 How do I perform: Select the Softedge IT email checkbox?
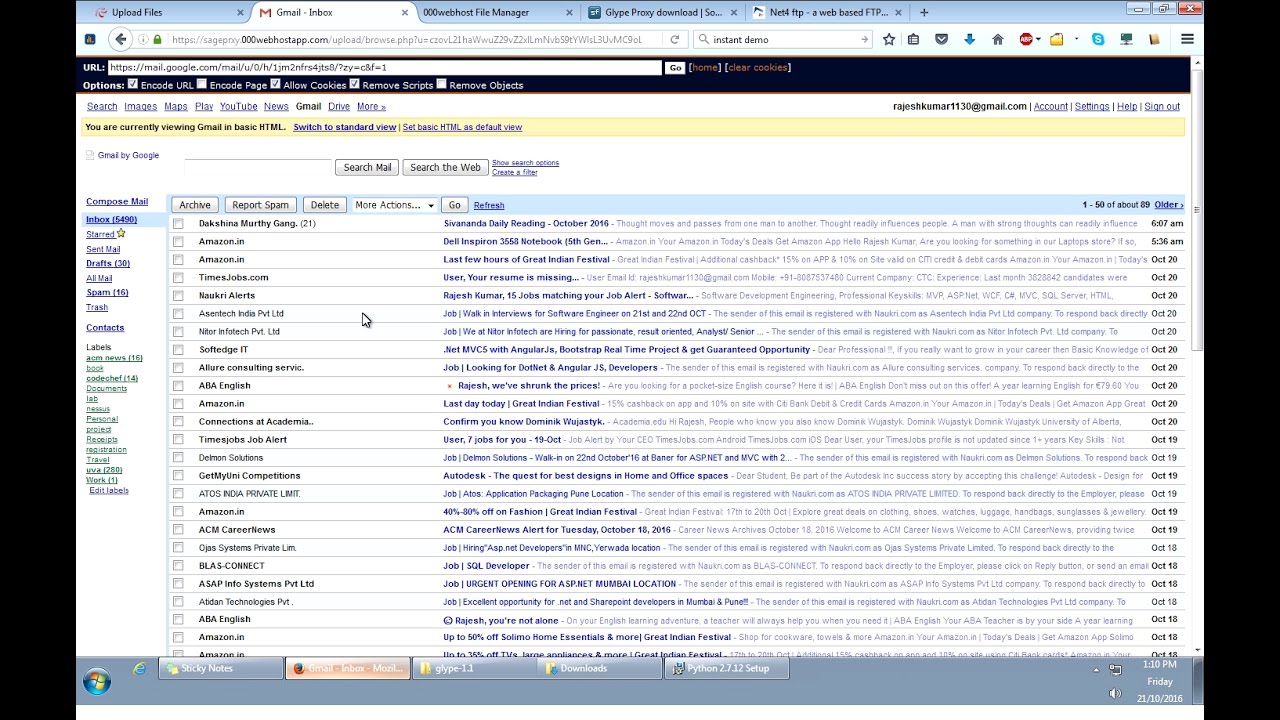[x=178, y=350]
